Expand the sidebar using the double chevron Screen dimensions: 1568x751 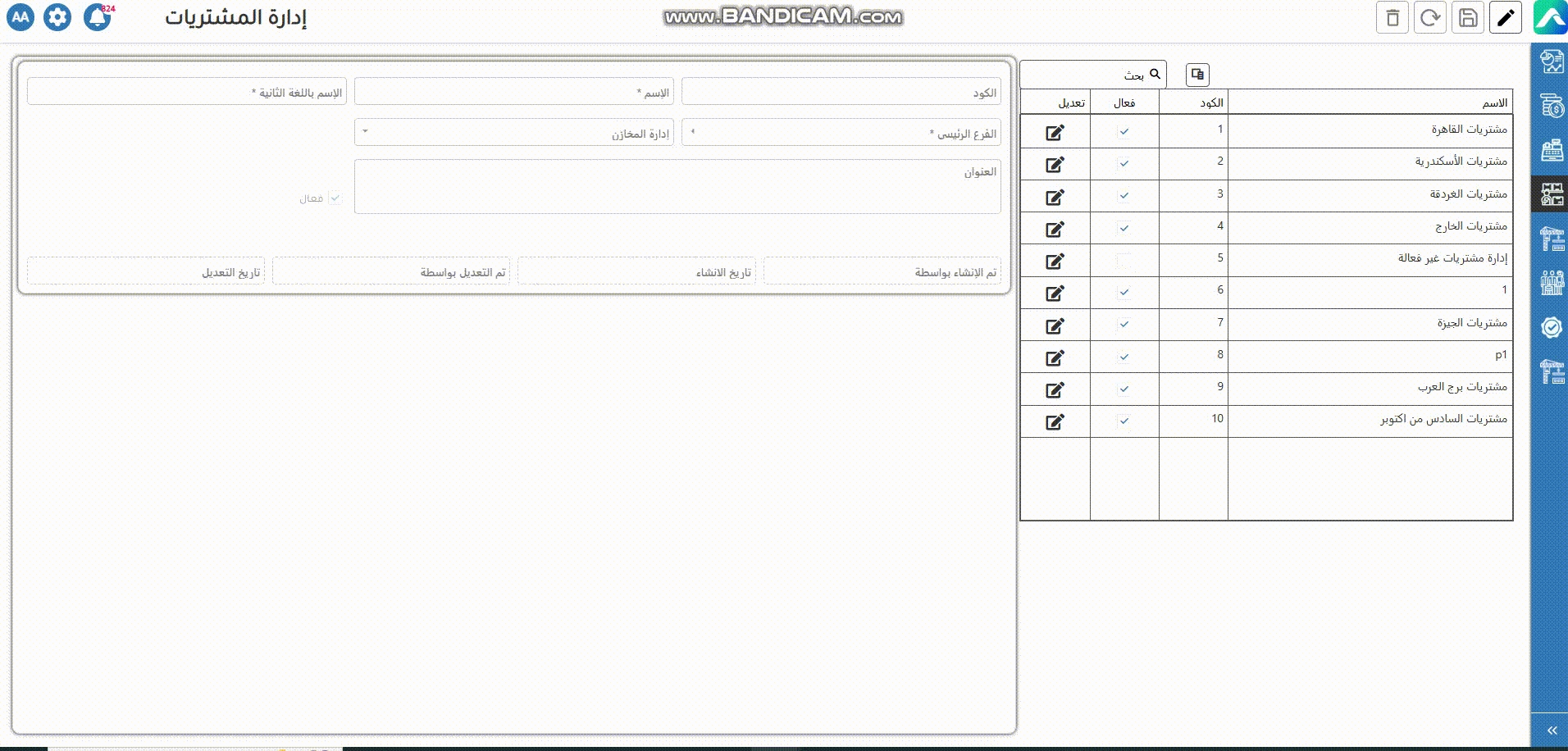1552,730
